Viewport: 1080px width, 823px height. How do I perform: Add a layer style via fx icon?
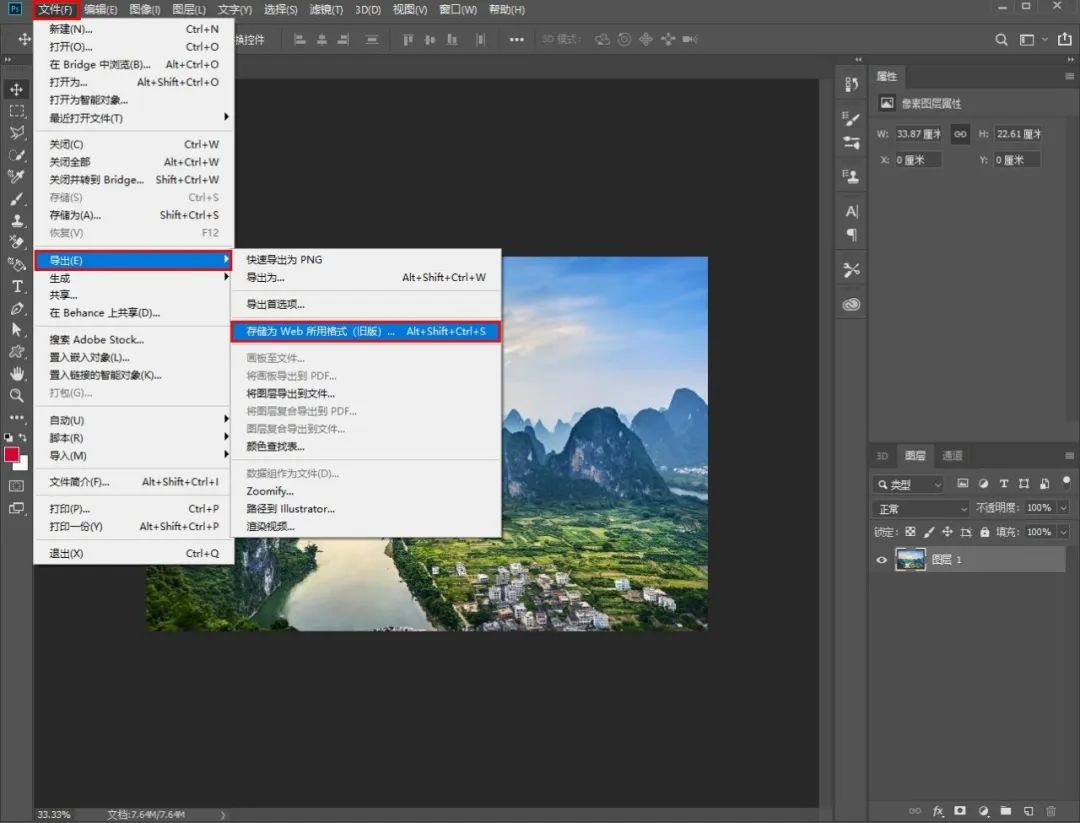938,811
